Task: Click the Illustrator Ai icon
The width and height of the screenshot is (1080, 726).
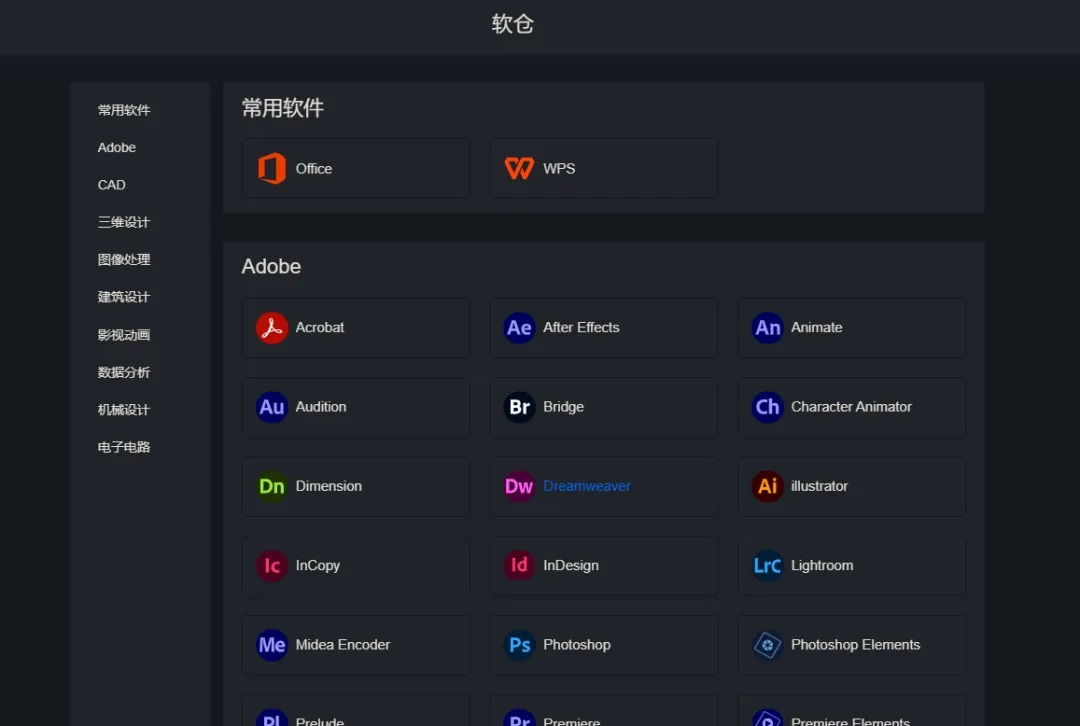Action: click(x=767, y=486)
